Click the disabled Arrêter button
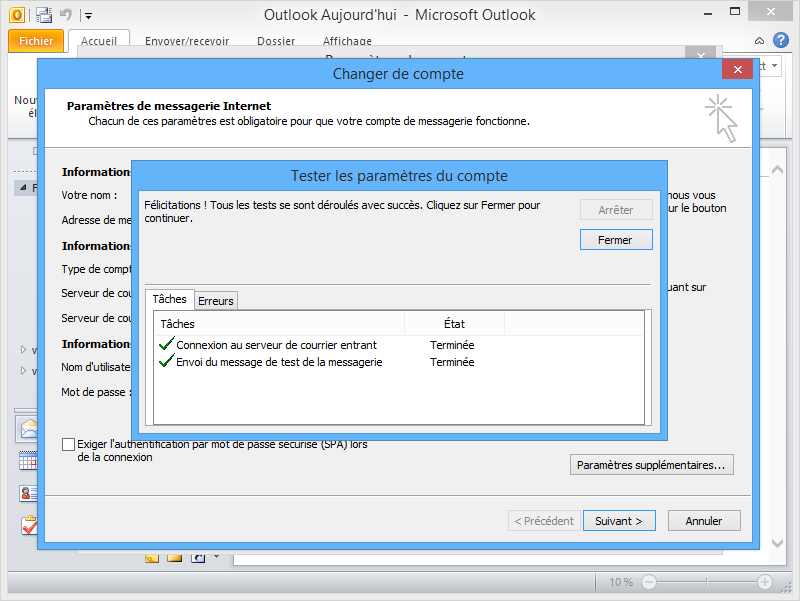The width and height of the screenshot is (800, 601). coord(616,210)
